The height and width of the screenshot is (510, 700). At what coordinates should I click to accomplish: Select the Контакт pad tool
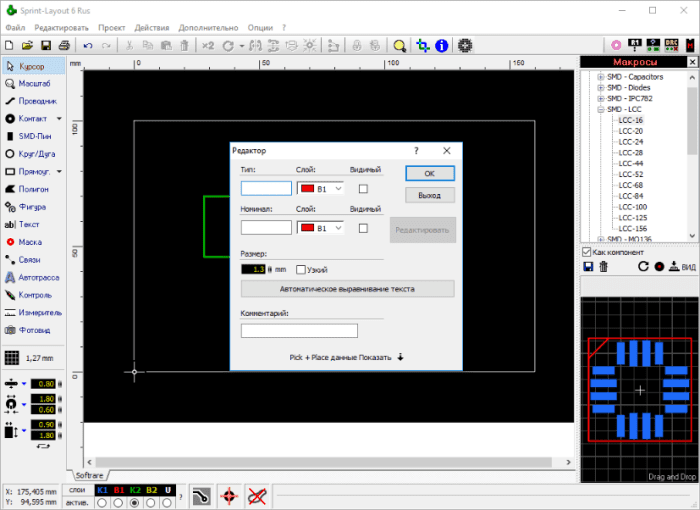28,119
